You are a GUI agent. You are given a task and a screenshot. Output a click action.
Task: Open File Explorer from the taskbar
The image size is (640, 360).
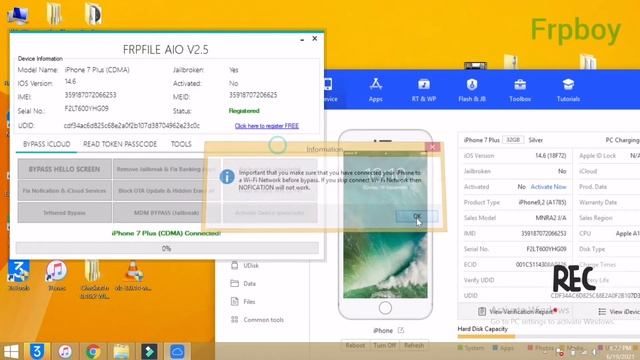121,351
